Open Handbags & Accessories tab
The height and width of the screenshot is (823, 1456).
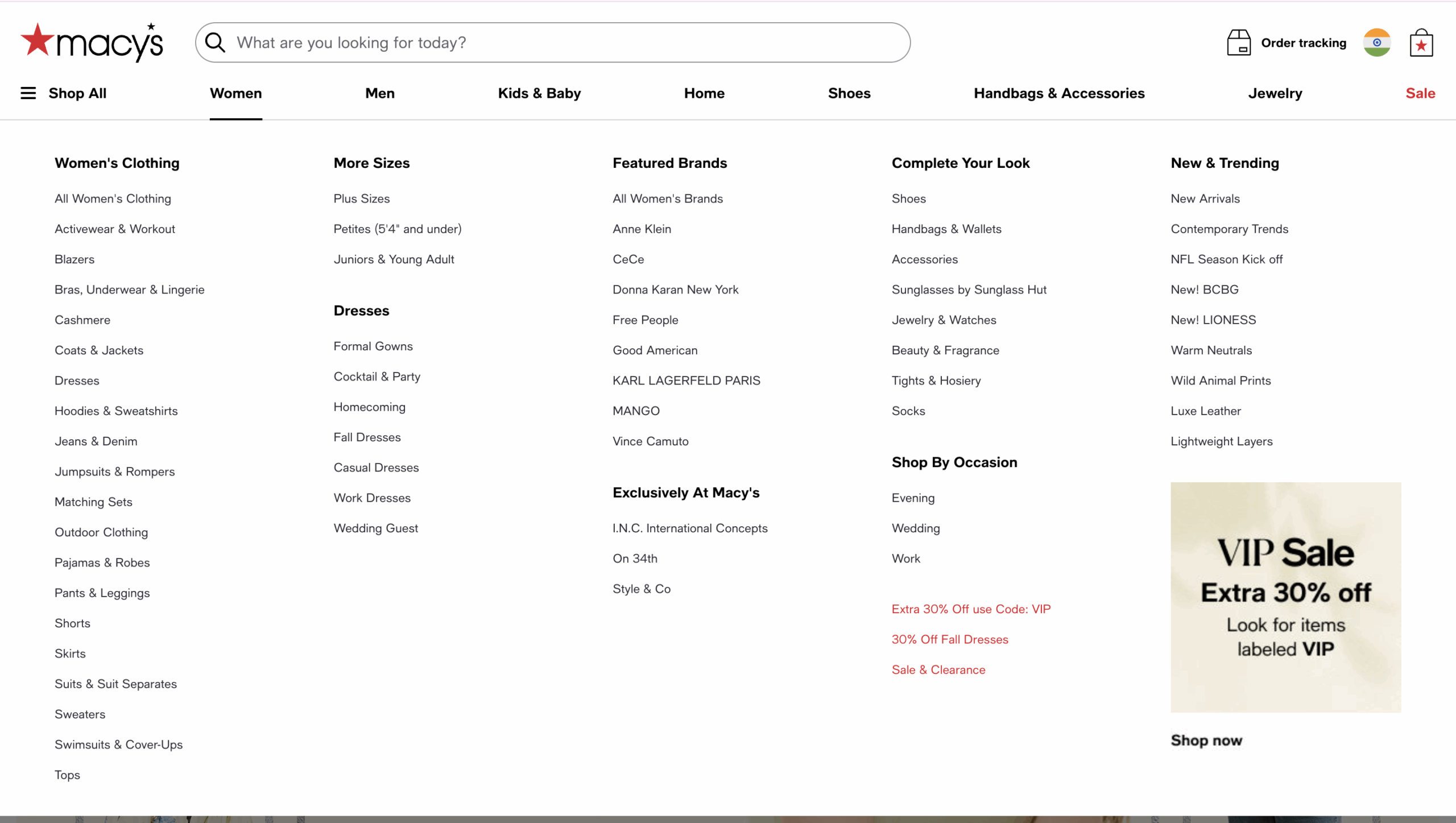click(1059, 93)
